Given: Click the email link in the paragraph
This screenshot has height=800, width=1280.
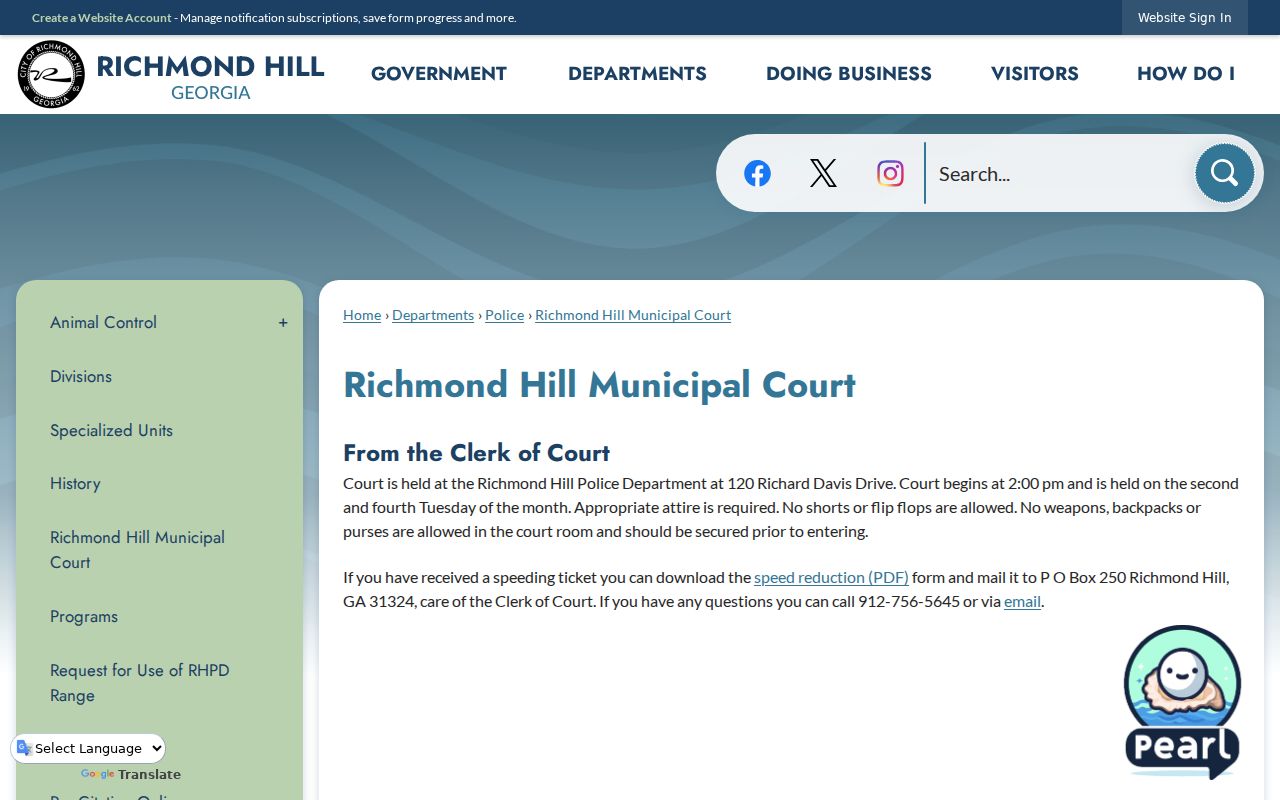Looking at the screenshot, I should (1022, 601).
